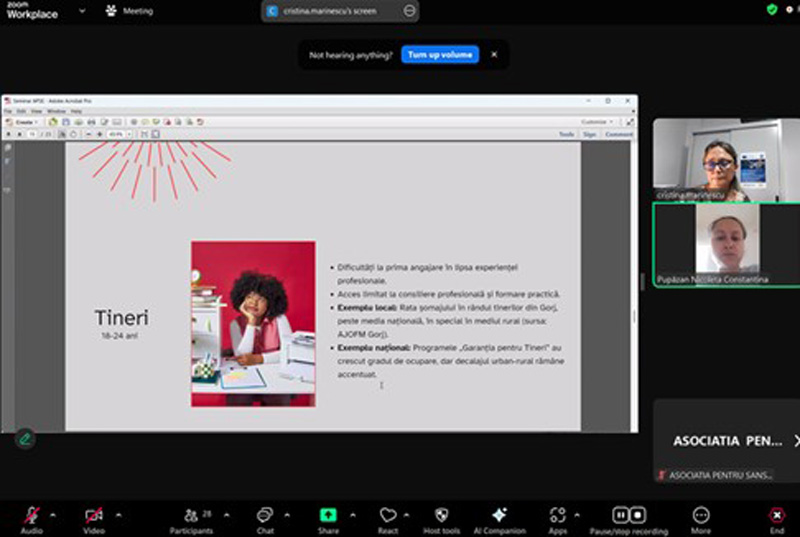Pause the meeting recording
Viewport: 800px width, 537px height.
pyautogui.click(x=620, y=514)
